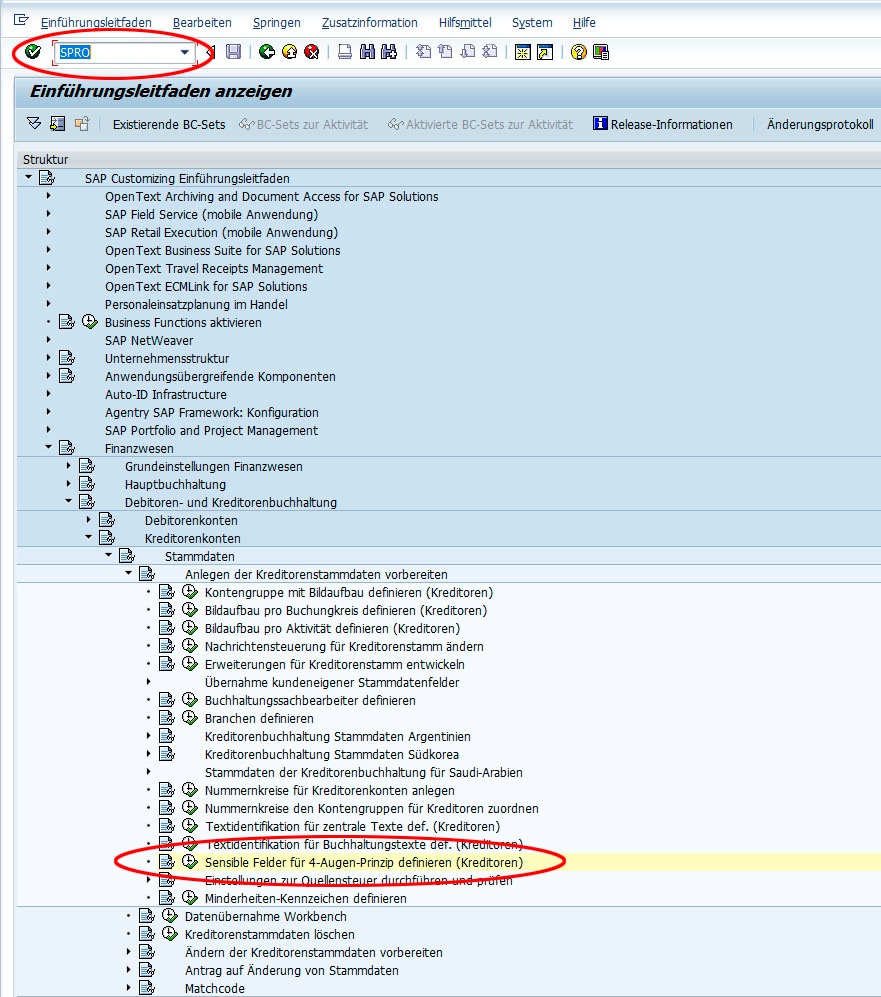Click the red Cancel icon
Screen dimensions: 881x997
click(311, 52)
